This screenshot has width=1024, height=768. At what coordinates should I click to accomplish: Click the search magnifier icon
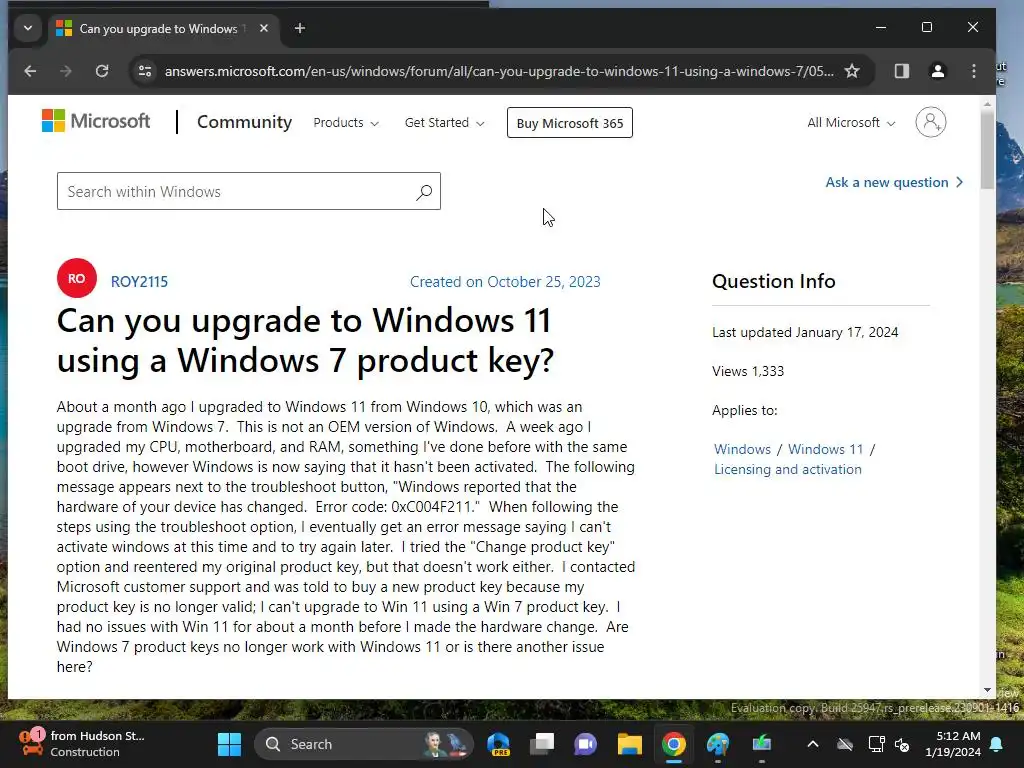(424, 192)
